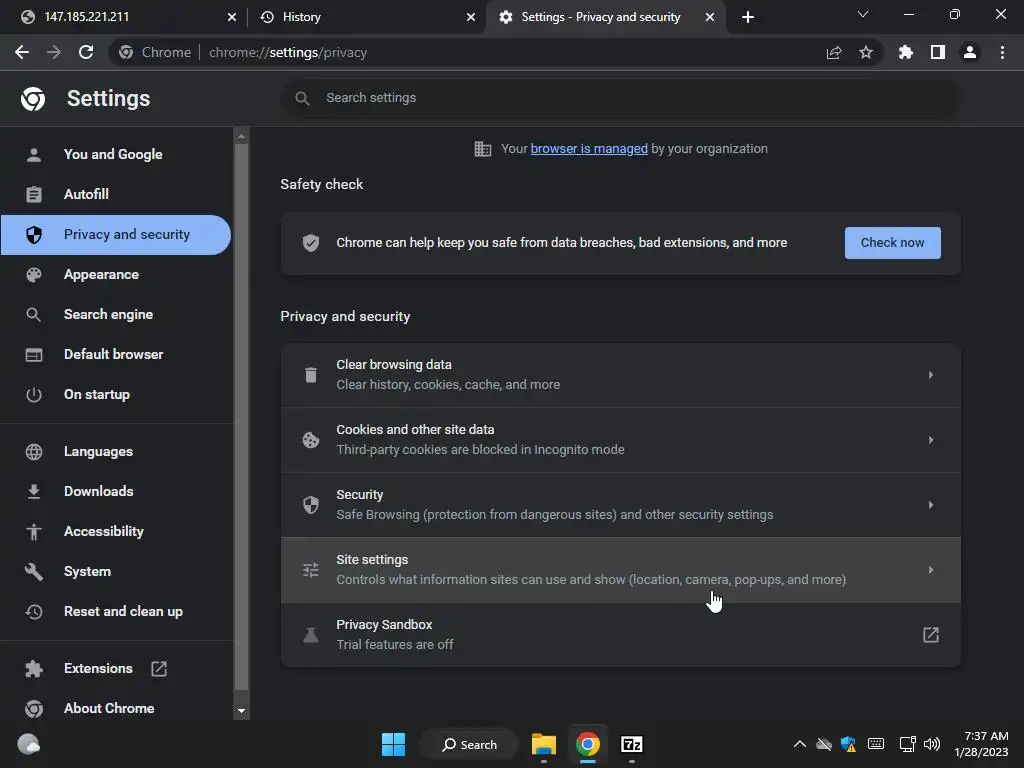Open Privacy Sandbox row

[x=620, y=635]
